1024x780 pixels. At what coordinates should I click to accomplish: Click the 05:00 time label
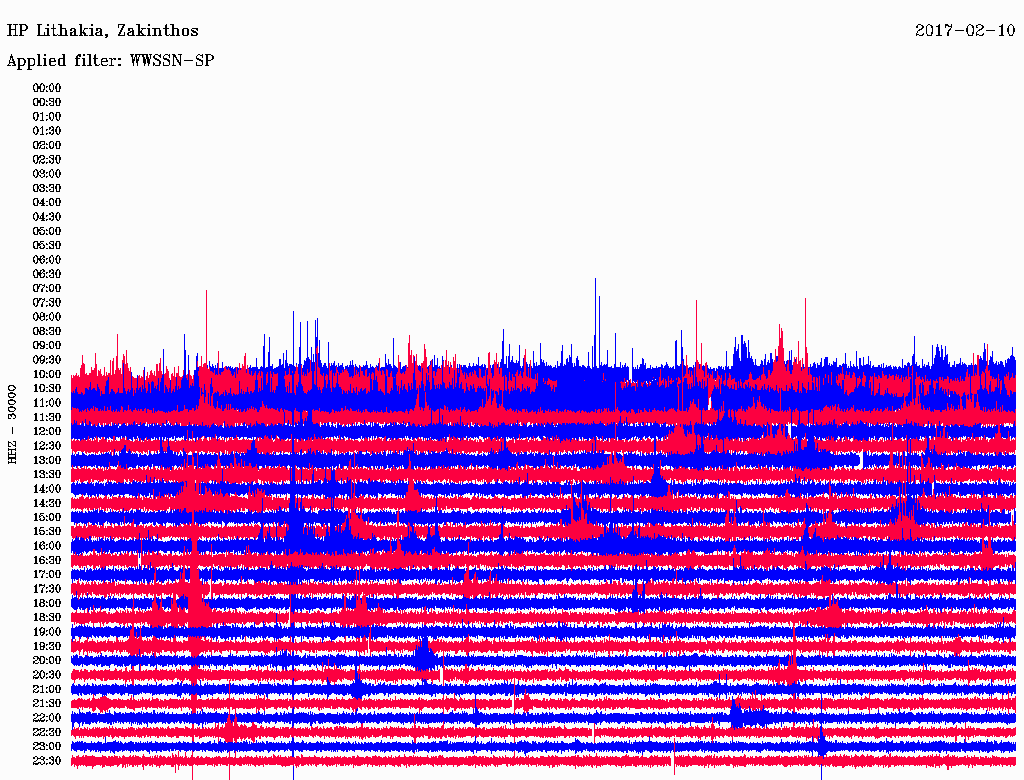47,231
